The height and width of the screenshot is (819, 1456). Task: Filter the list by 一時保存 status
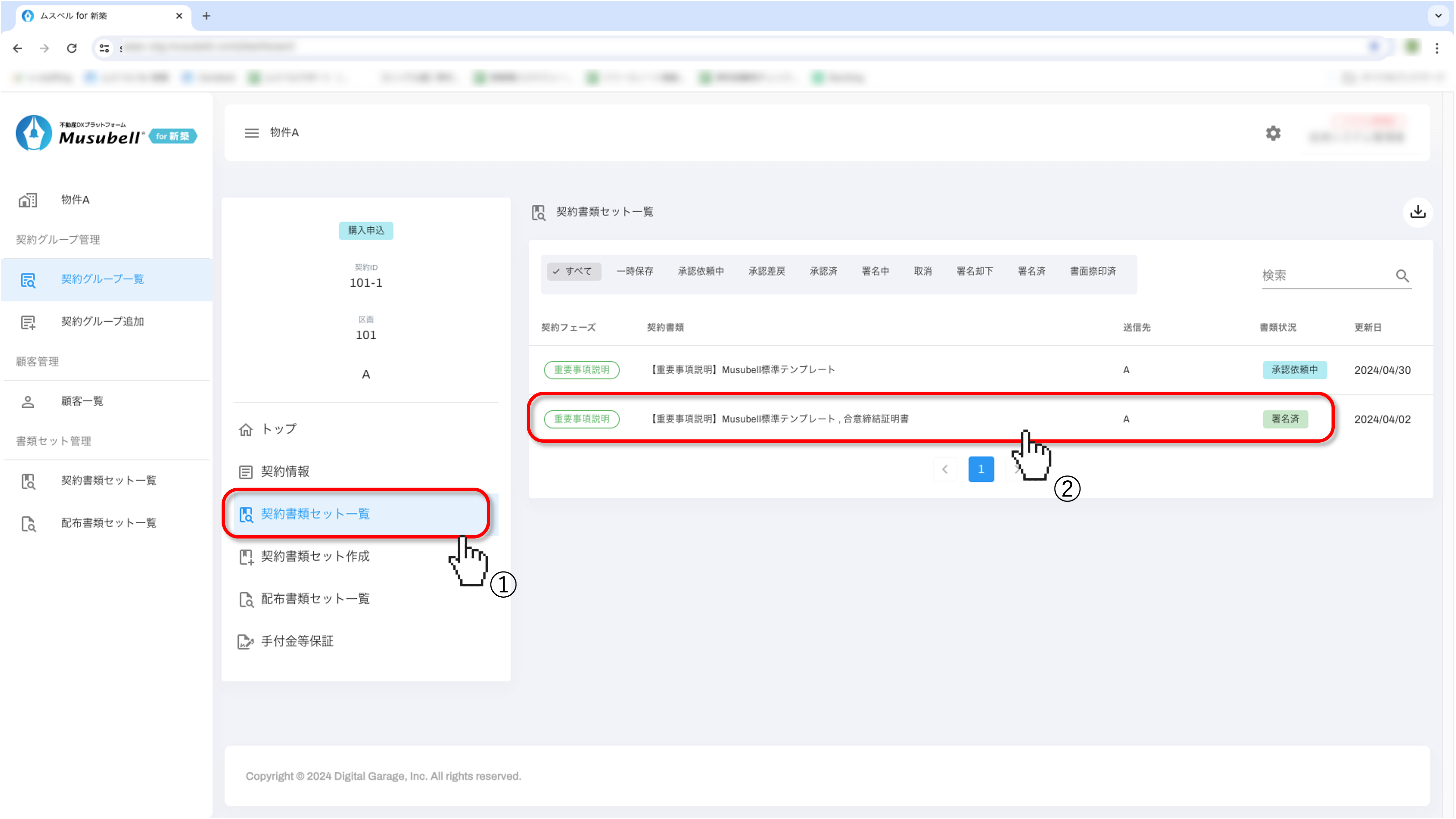pos(635,272)
